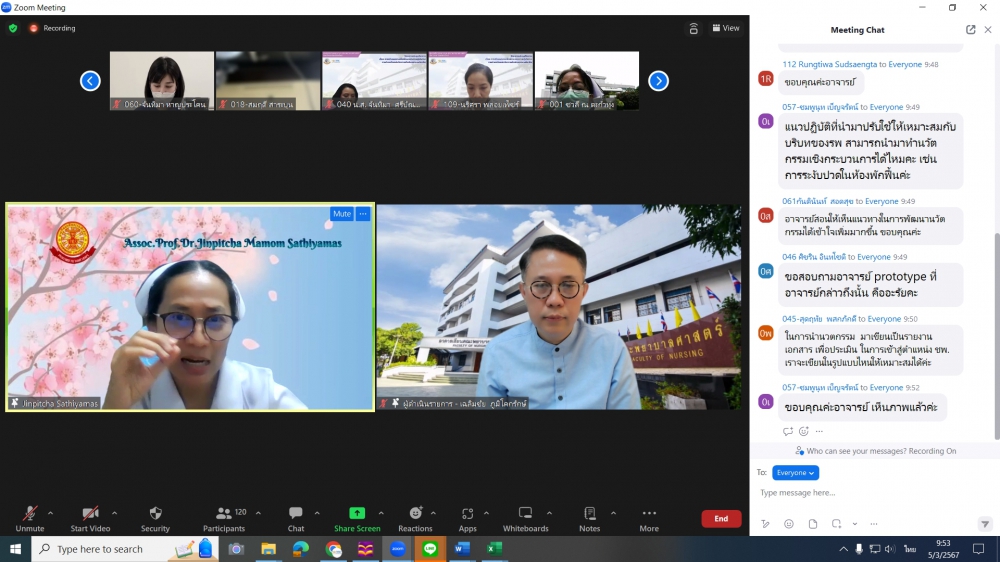Open the More menu in toolbar
The width and height of the screenshot is (1000, 562).
coord(649,517)
